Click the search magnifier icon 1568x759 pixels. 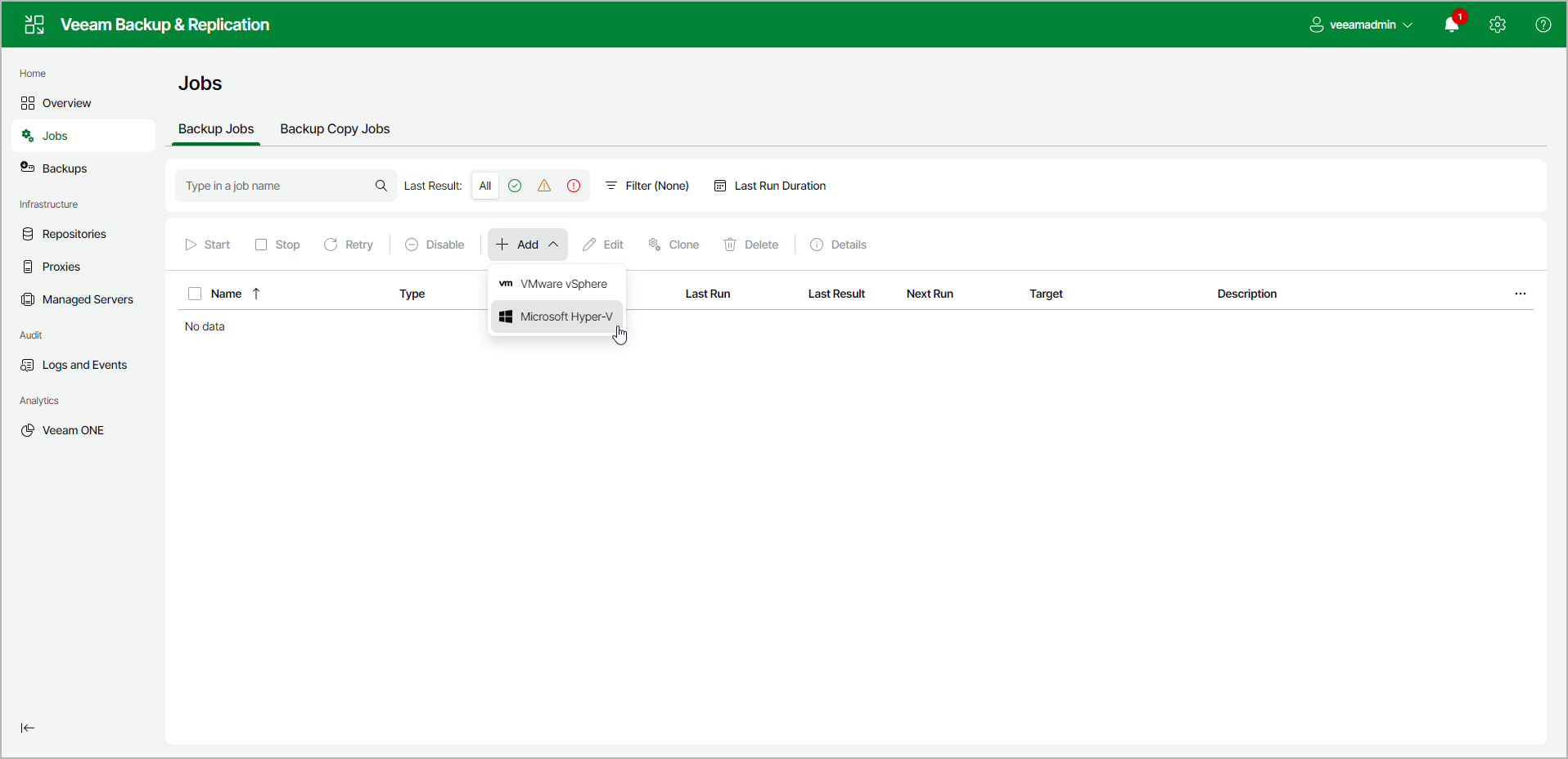pos(381,186)
